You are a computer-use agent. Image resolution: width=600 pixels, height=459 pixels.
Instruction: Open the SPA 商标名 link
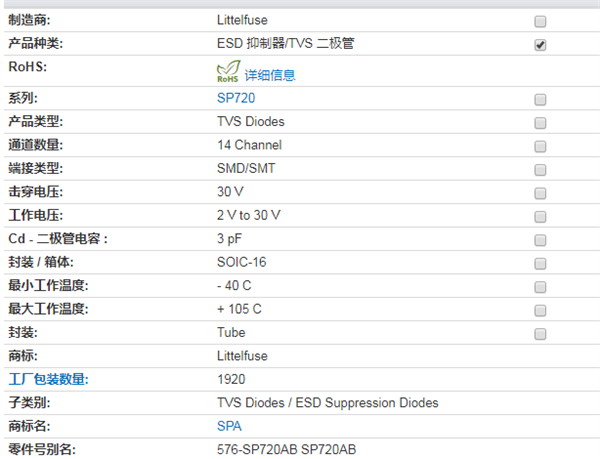coord(229,426)
